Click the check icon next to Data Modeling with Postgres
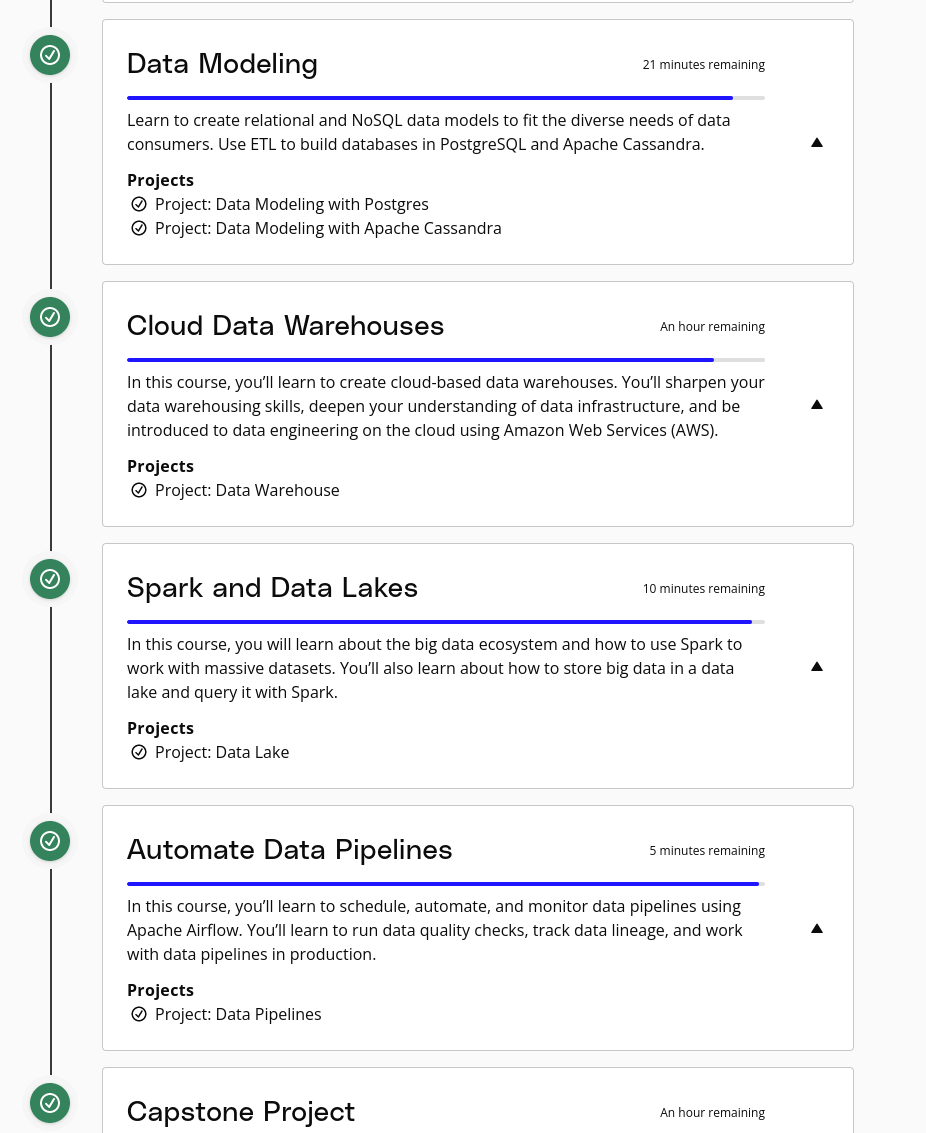This screenshot has height=1133, width=926. [139, 204]
